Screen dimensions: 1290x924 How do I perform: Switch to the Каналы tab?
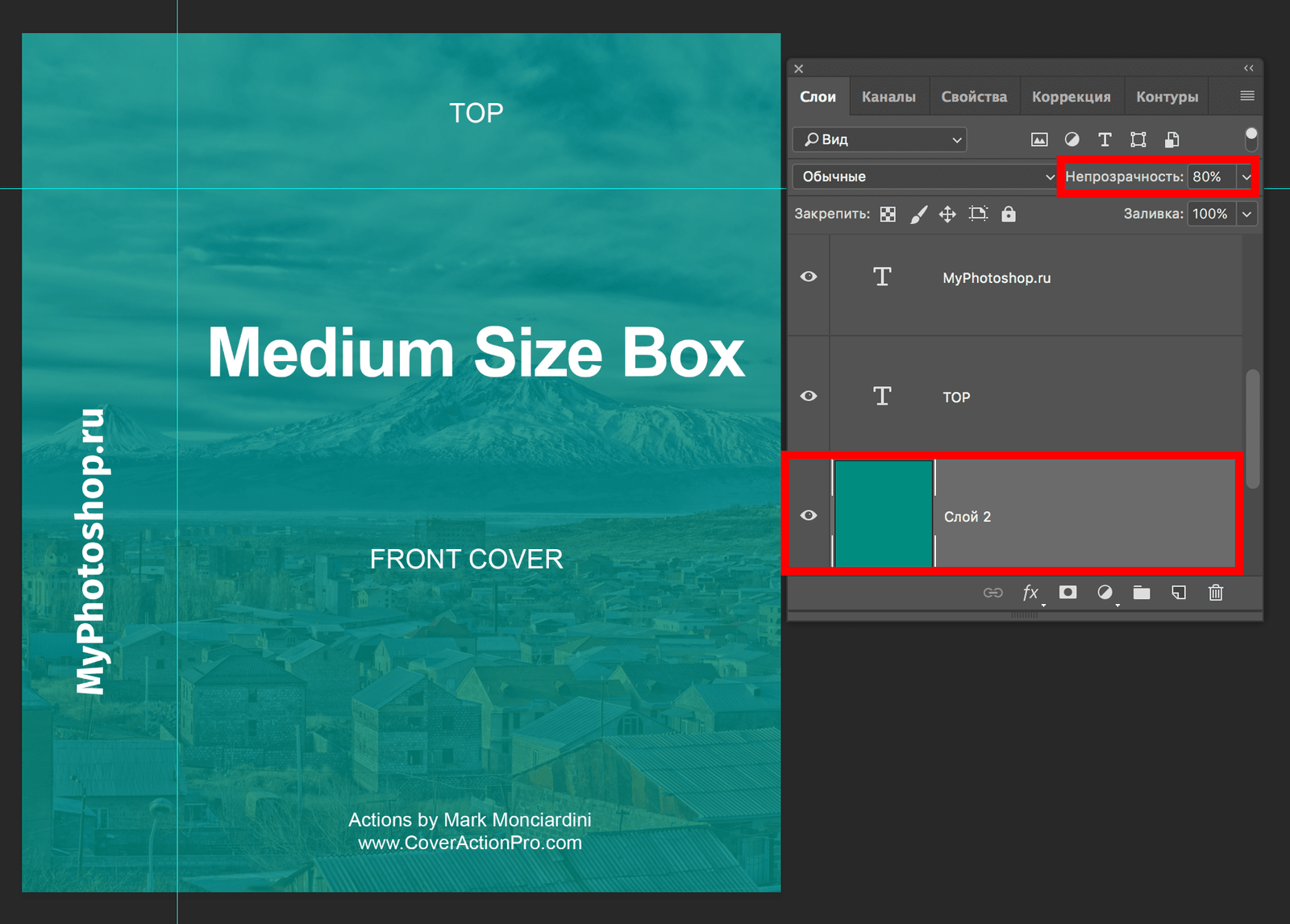pos(888,97)
